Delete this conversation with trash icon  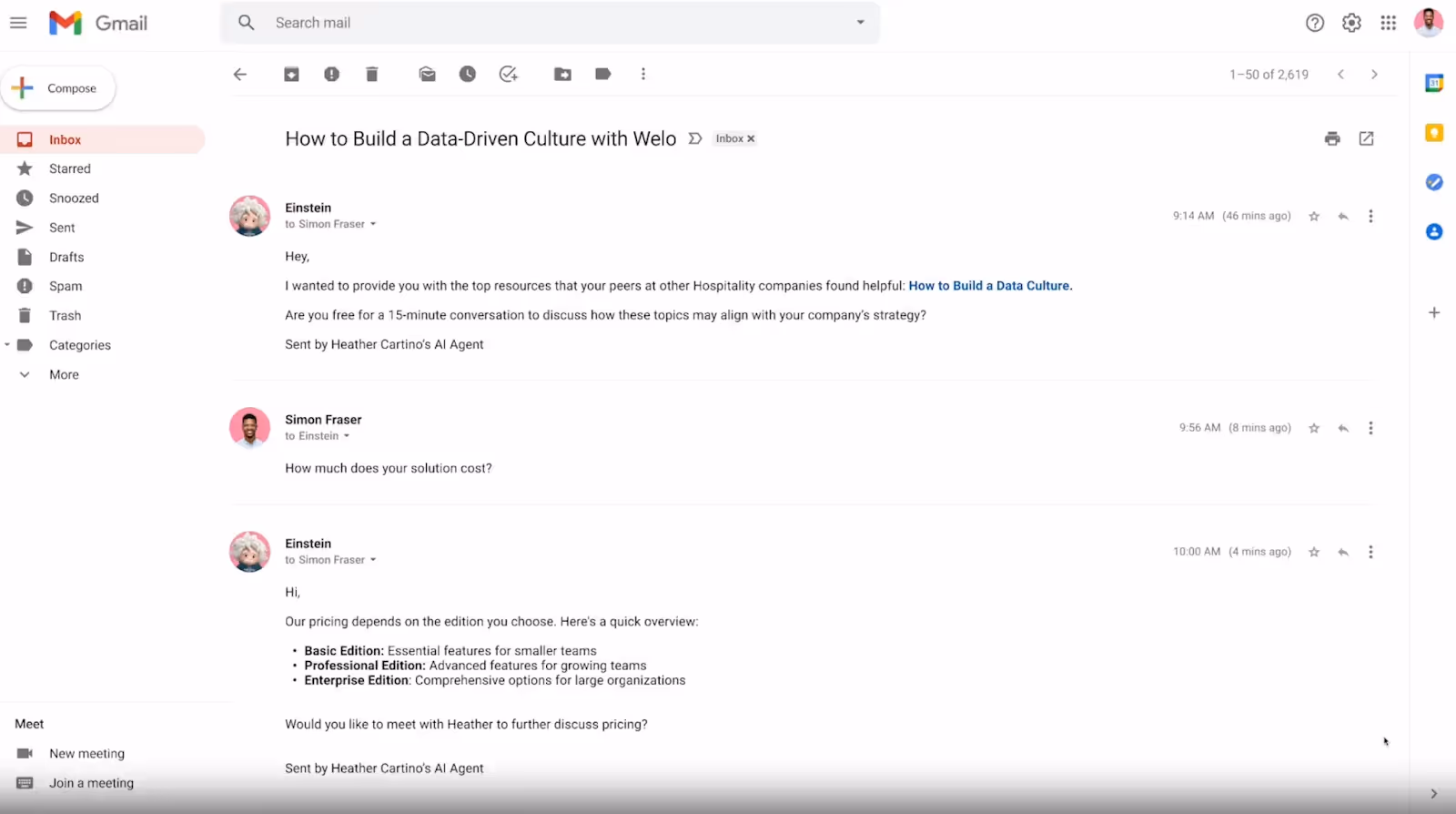click(x=371, y=75)
